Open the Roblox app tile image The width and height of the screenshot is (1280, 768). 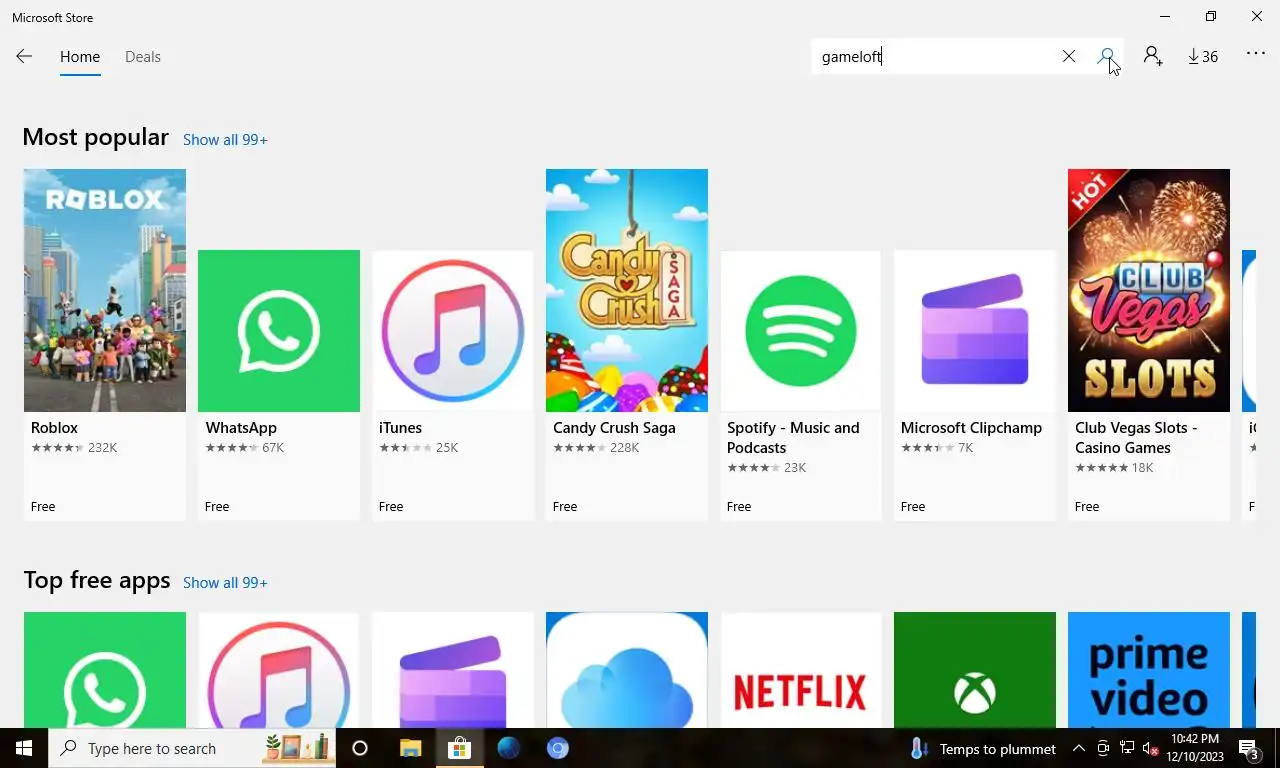(105, 290)
